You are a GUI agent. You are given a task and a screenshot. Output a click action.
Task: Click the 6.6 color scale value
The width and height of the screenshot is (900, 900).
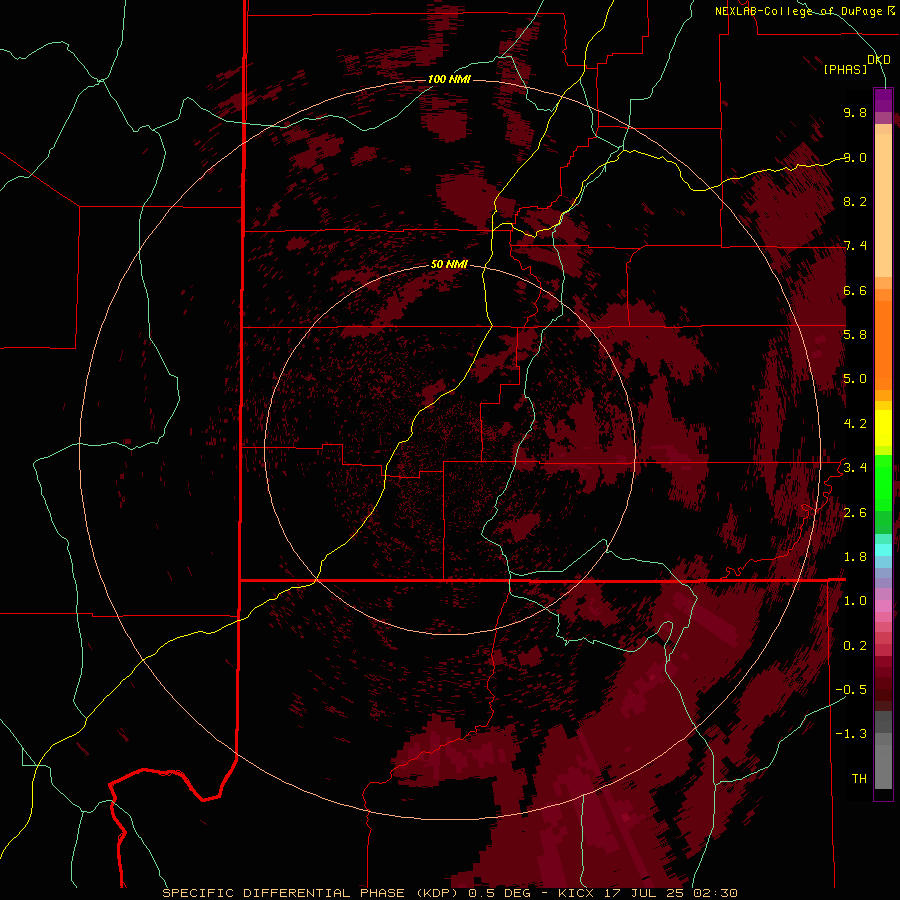click(x=855, y=290)
